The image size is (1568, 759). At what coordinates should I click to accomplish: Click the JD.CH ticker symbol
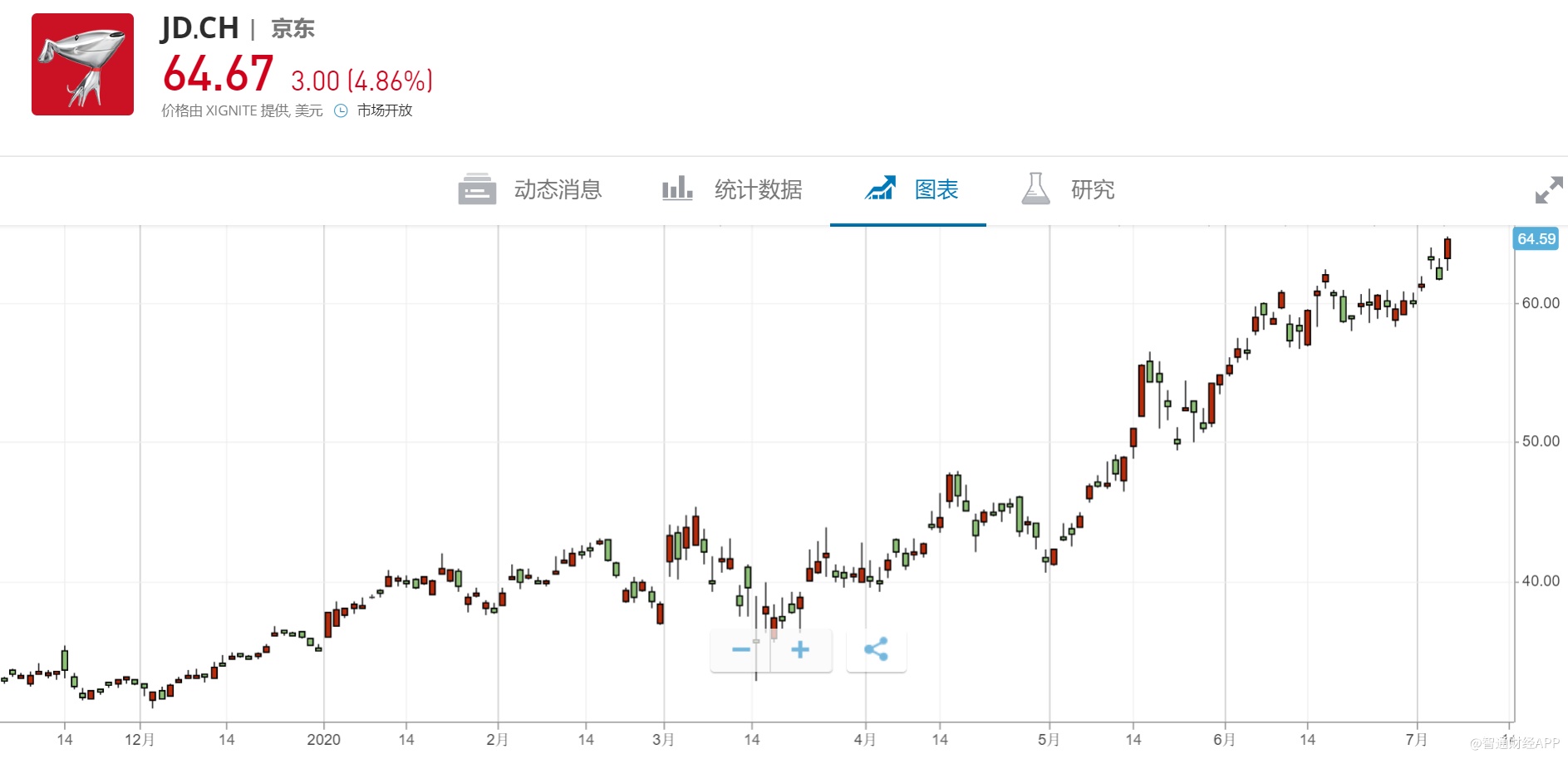click(199, 28)
